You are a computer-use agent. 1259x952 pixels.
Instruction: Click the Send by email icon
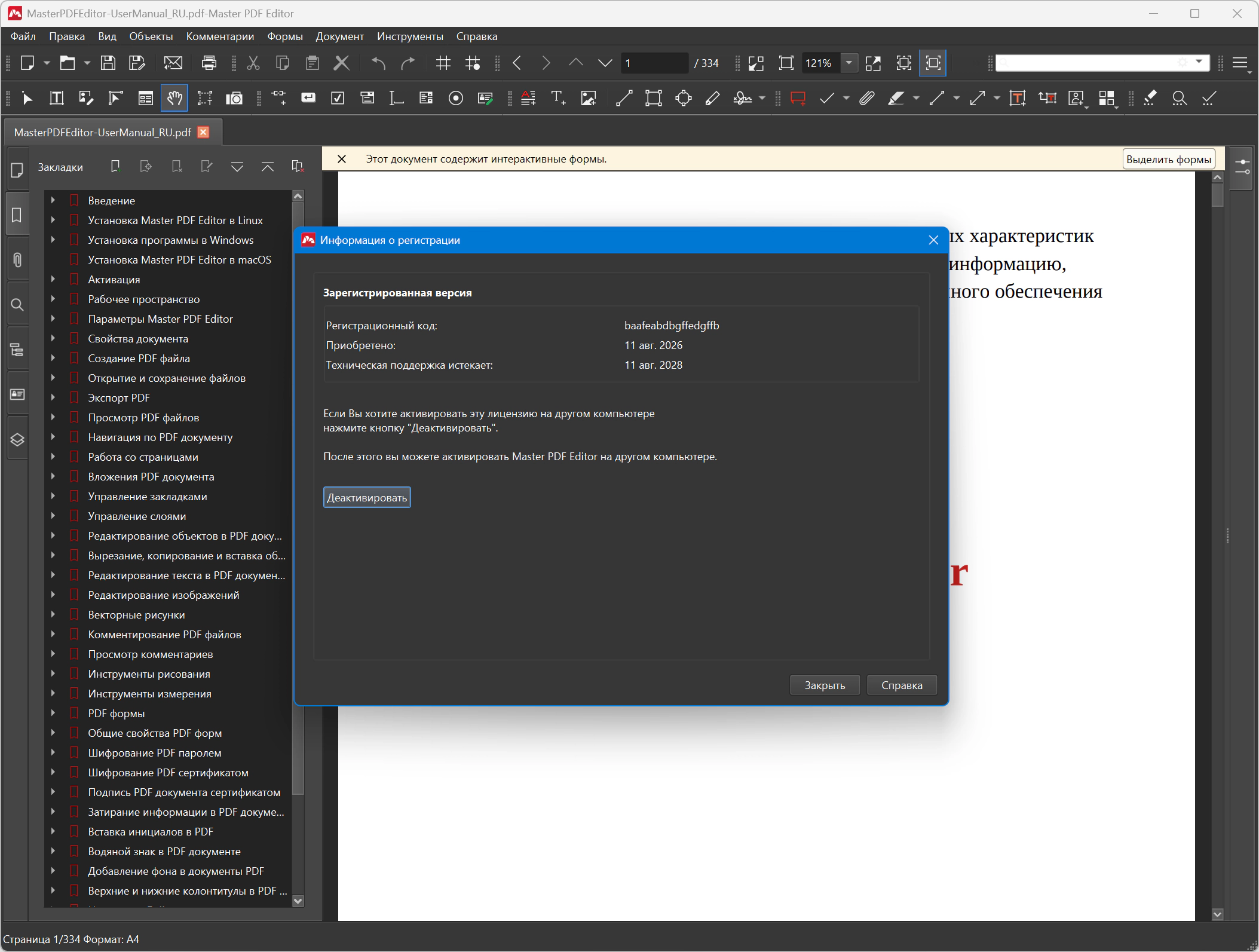173,63
